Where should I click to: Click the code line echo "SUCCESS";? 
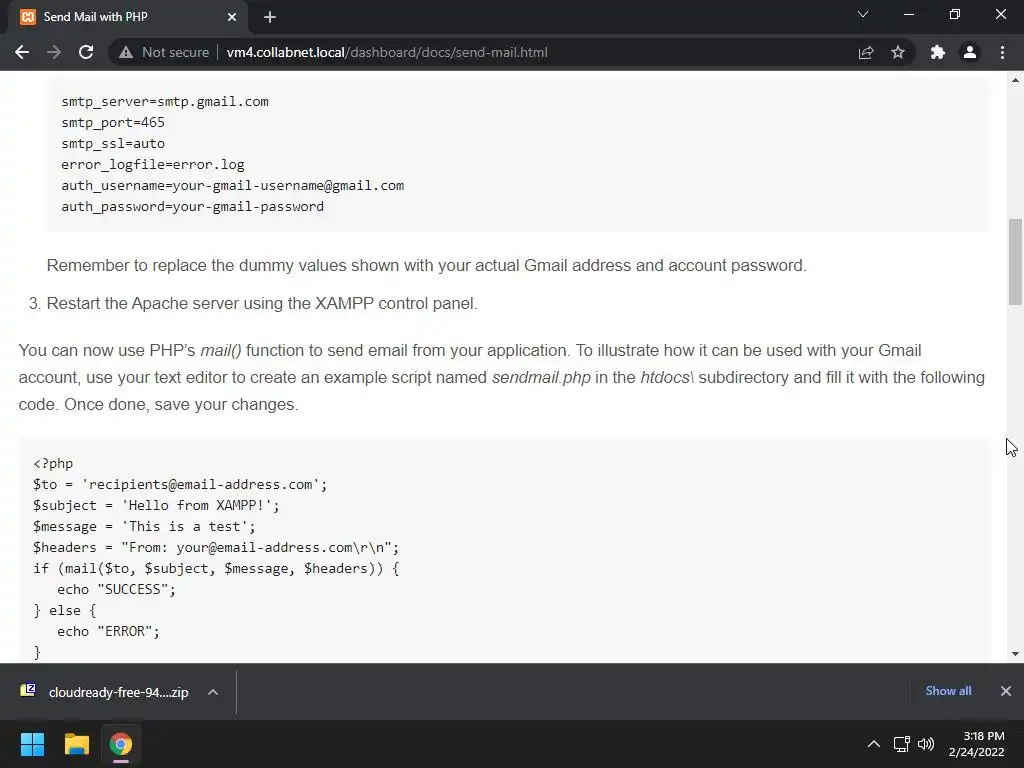[x=116, y=589]
